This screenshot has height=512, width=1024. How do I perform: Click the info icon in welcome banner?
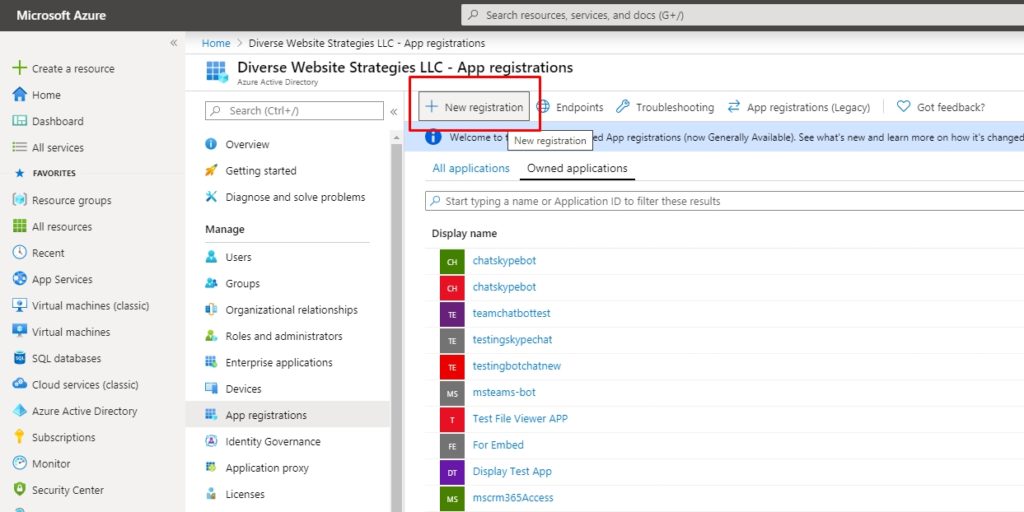(433, 137)
